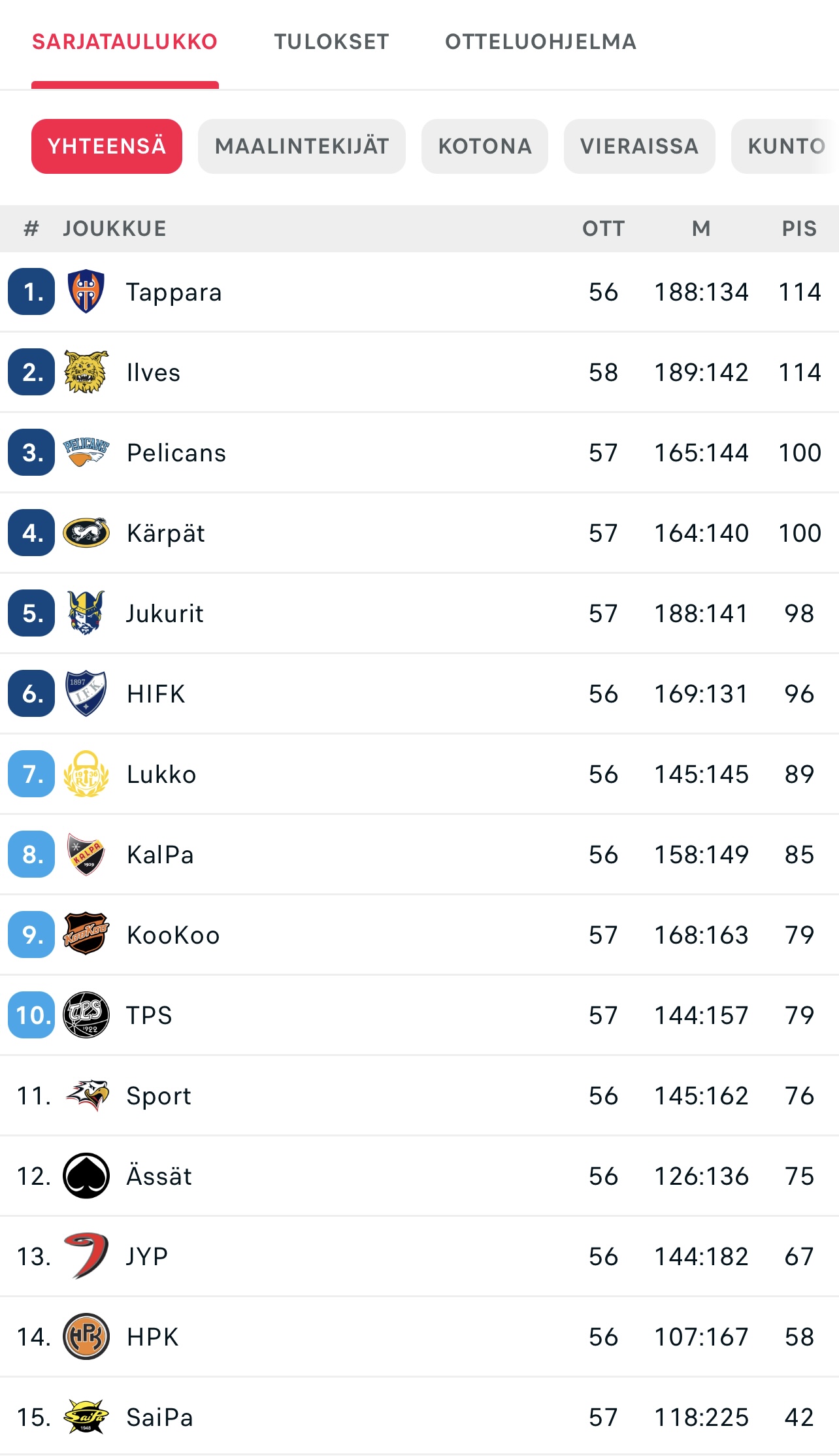Select the KooKoo team logo

[x=86, y=935]
